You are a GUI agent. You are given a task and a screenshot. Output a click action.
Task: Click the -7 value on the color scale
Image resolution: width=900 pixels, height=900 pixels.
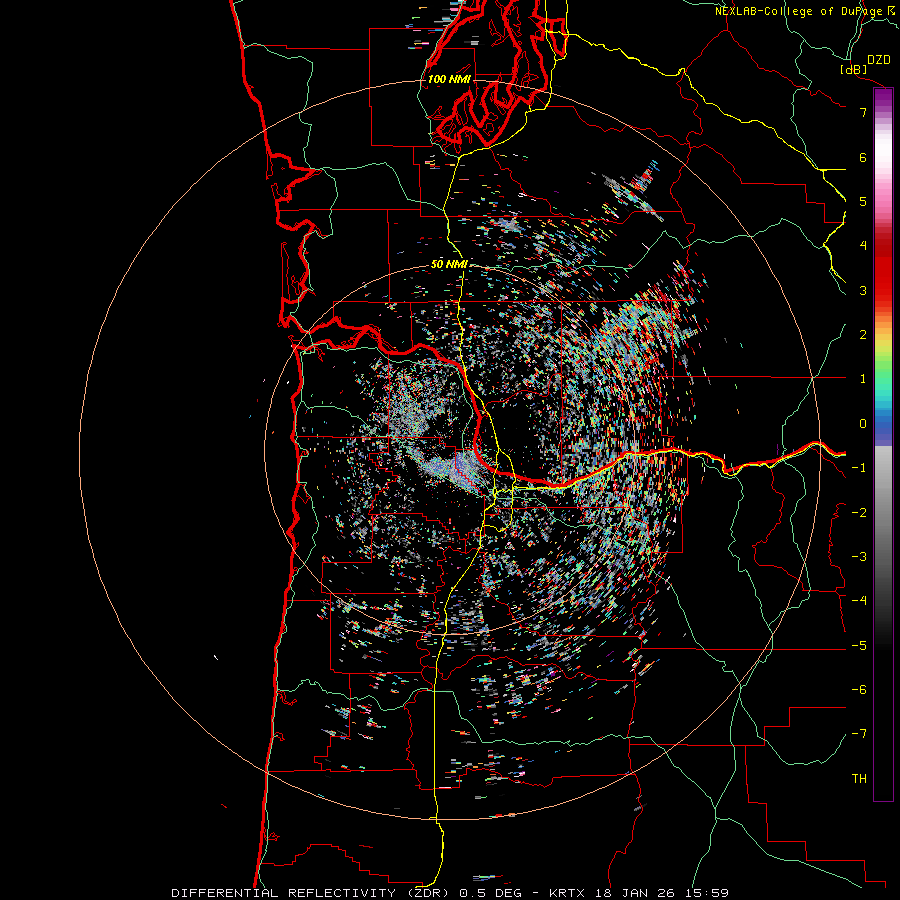point(859,734)
